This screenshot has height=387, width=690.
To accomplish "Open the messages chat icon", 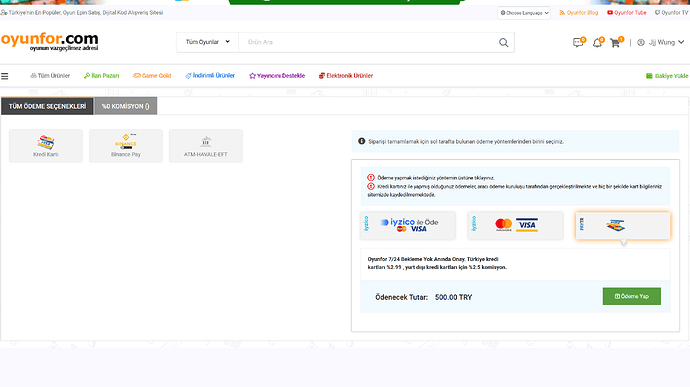I will point(578,43).
